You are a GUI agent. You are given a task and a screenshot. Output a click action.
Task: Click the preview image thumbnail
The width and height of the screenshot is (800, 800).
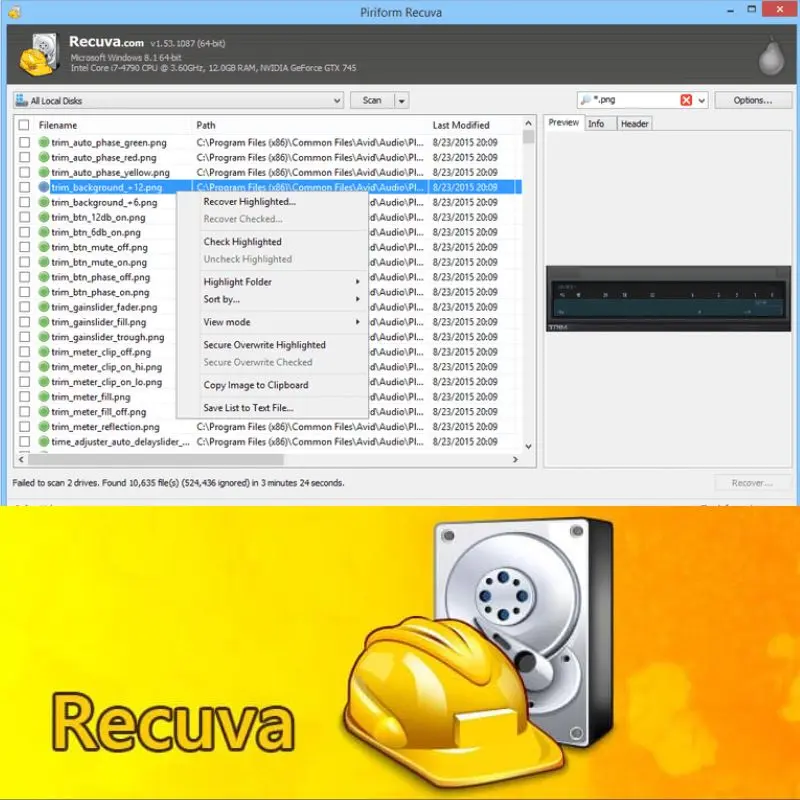coord(665,299)
